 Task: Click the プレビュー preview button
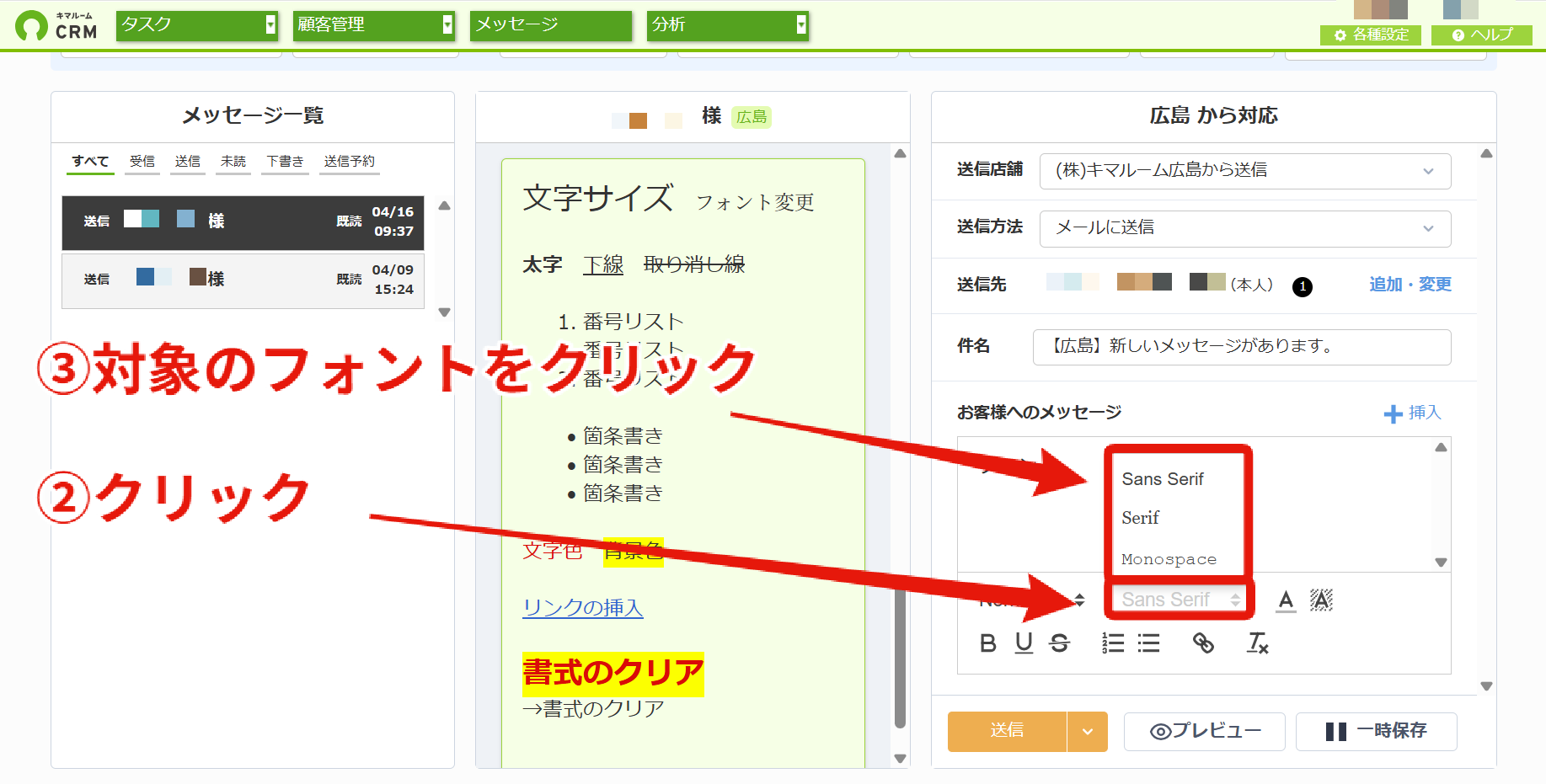[1205, 731]
